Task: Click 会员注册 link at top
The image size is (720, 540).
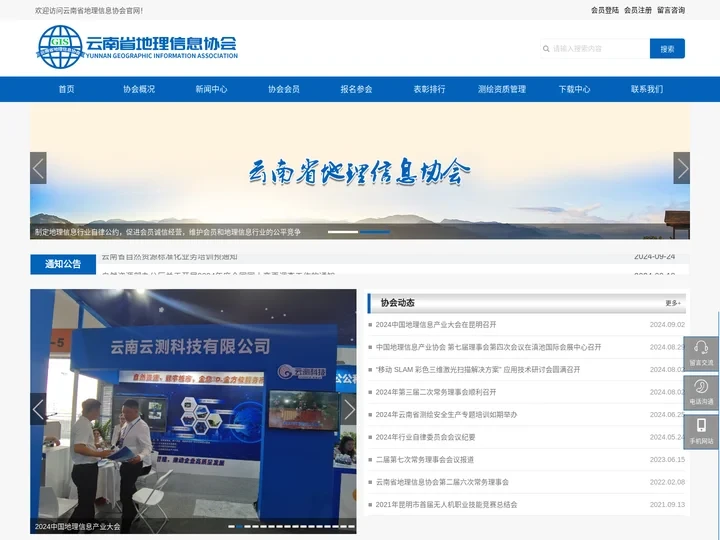Action: point(638,10)
